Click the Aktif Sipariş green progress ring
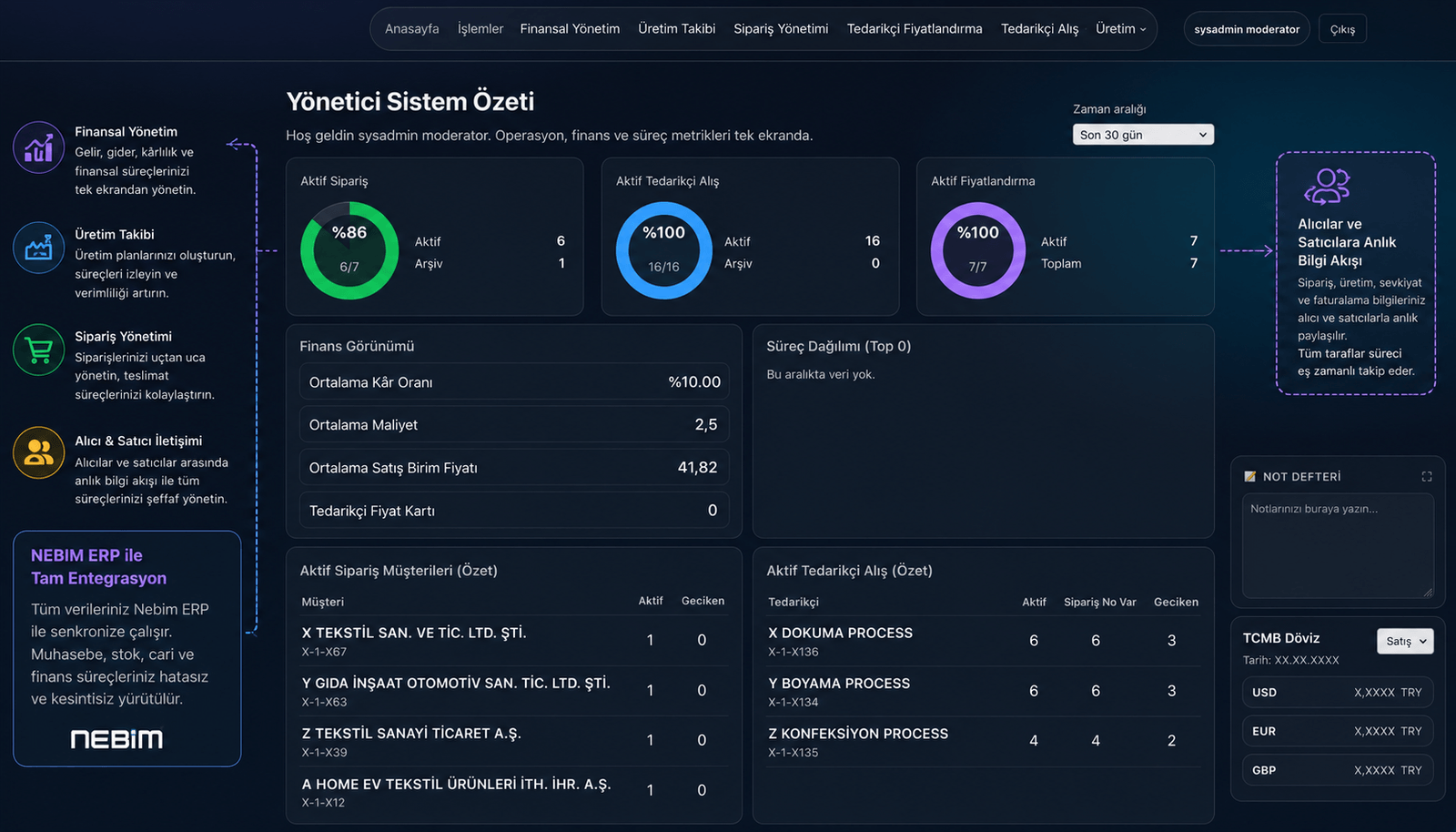Screen dimensions: 1456x832 point(349,250)
